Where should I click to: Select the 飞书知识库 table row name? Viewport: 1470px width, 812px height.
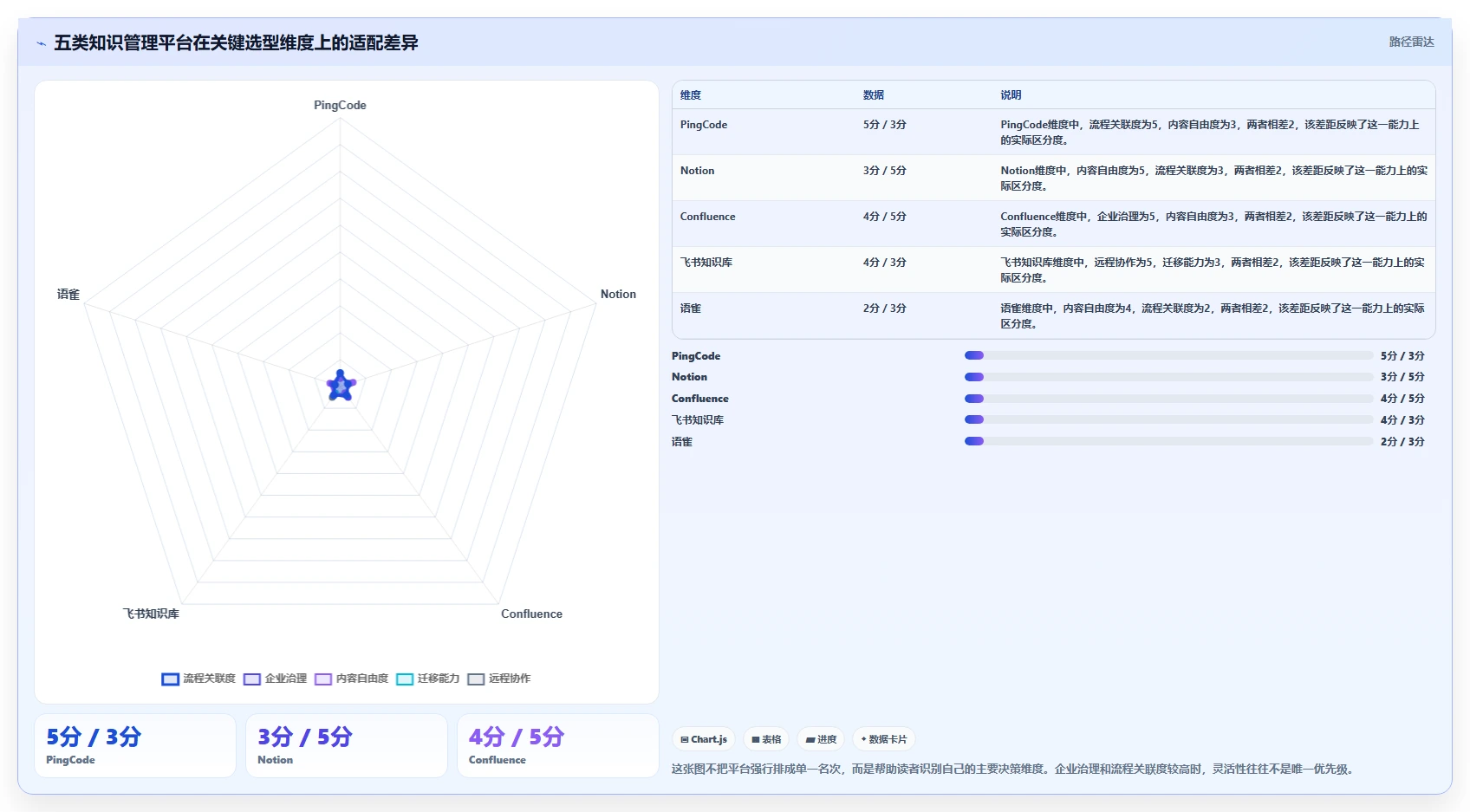(x=706, y=263)
